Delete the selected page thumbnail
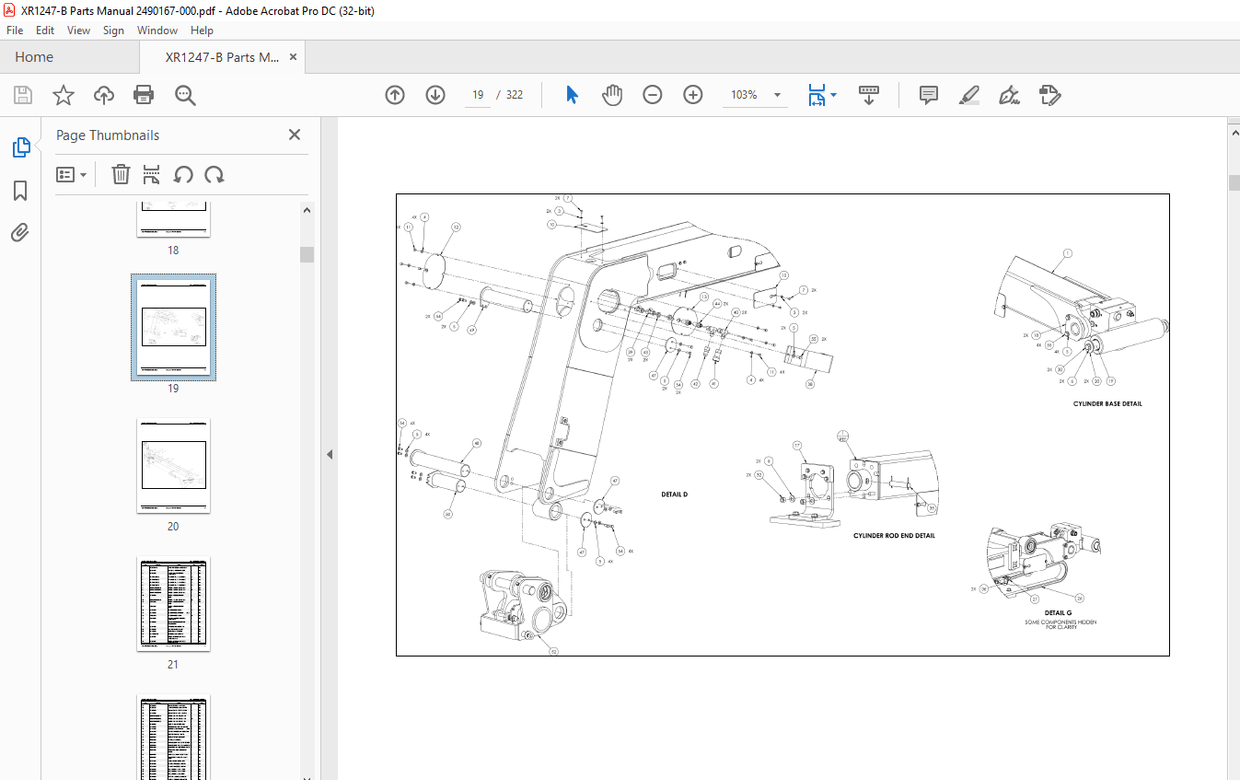1240x780 pixels. (x=120, y=174)
